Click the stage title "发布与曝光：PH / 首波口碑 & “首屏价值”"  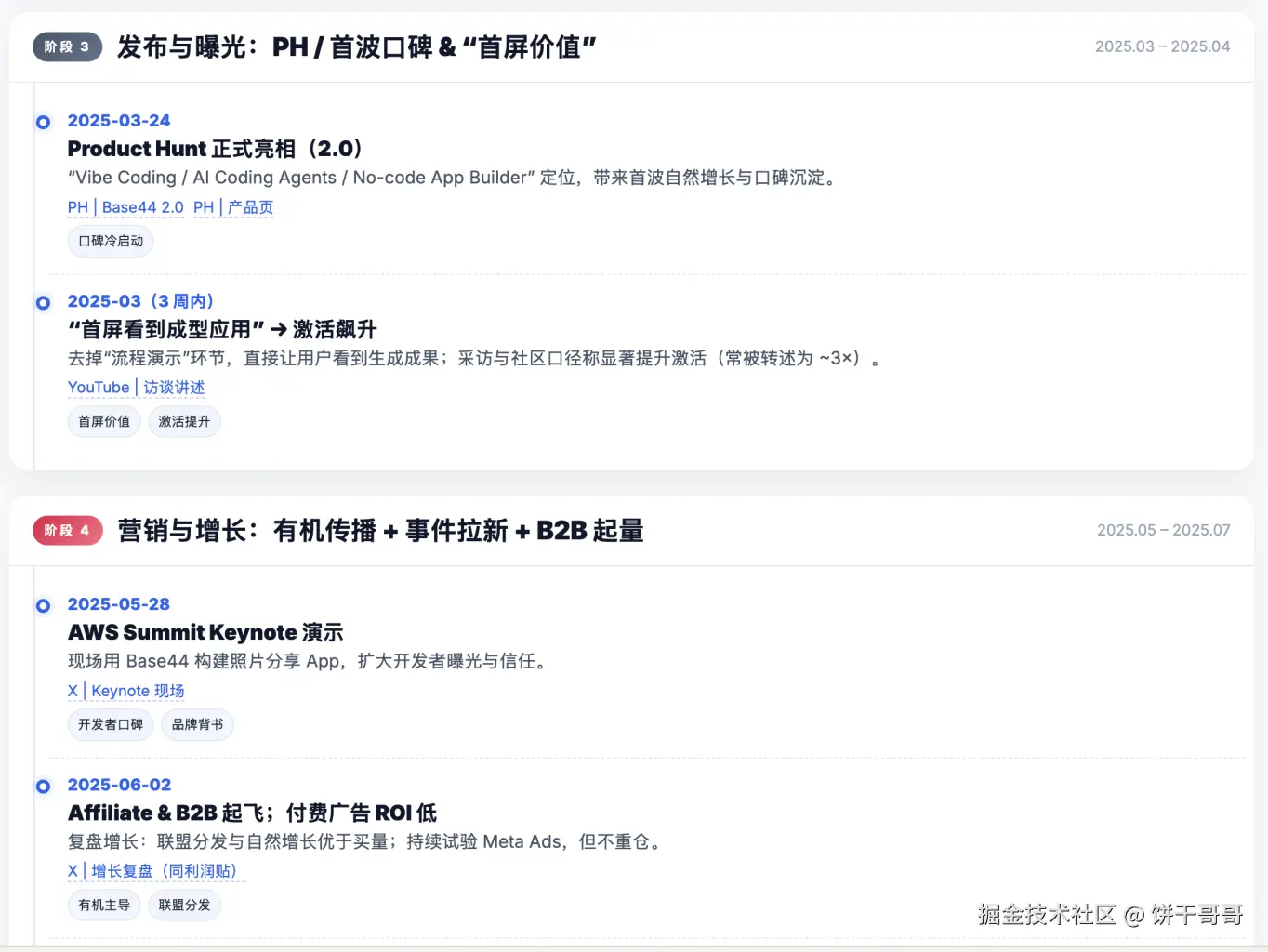tap(357, 46)
